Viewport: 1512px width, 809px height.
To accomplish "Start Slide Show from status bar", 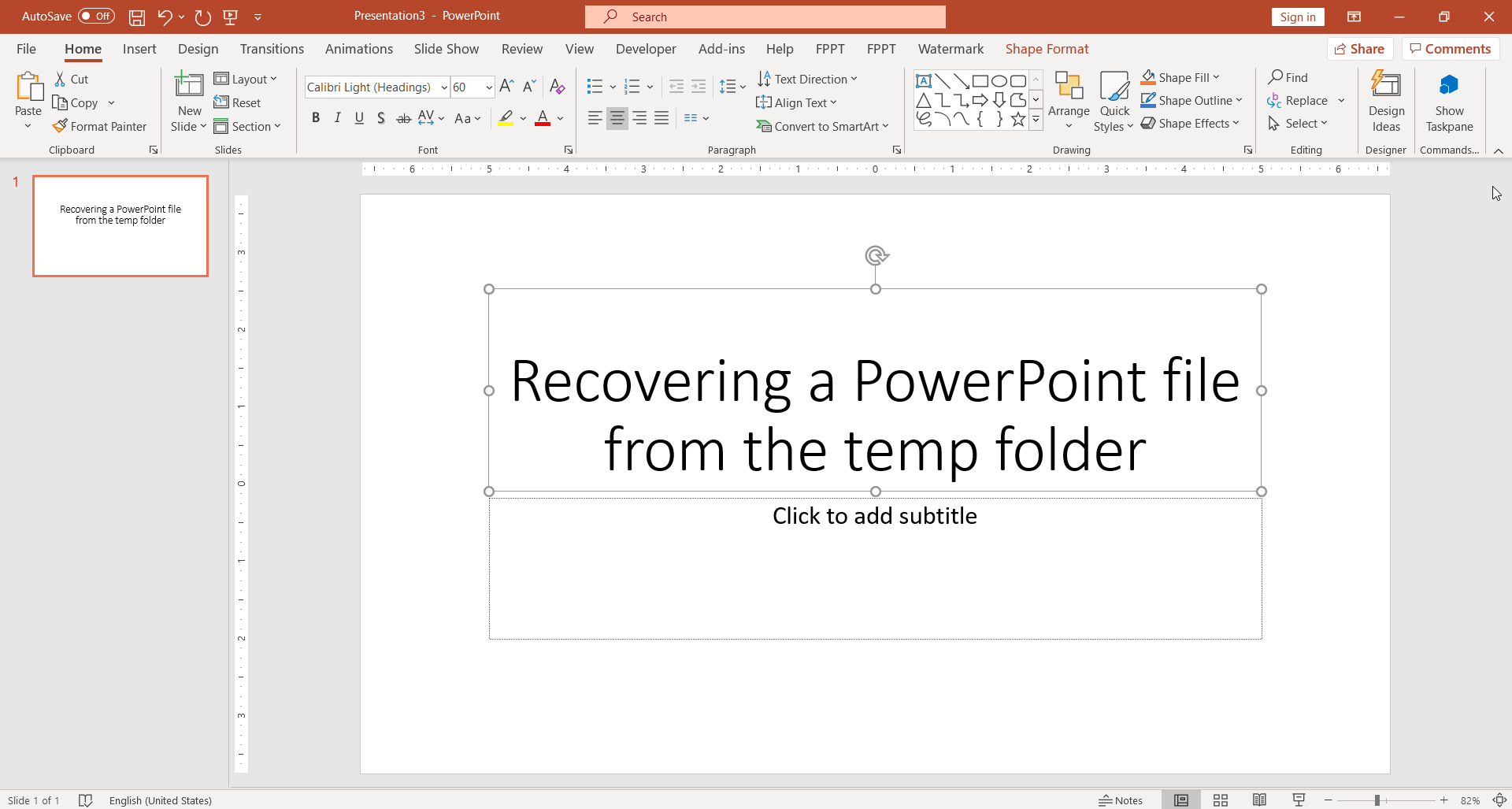I will 1299,800.
